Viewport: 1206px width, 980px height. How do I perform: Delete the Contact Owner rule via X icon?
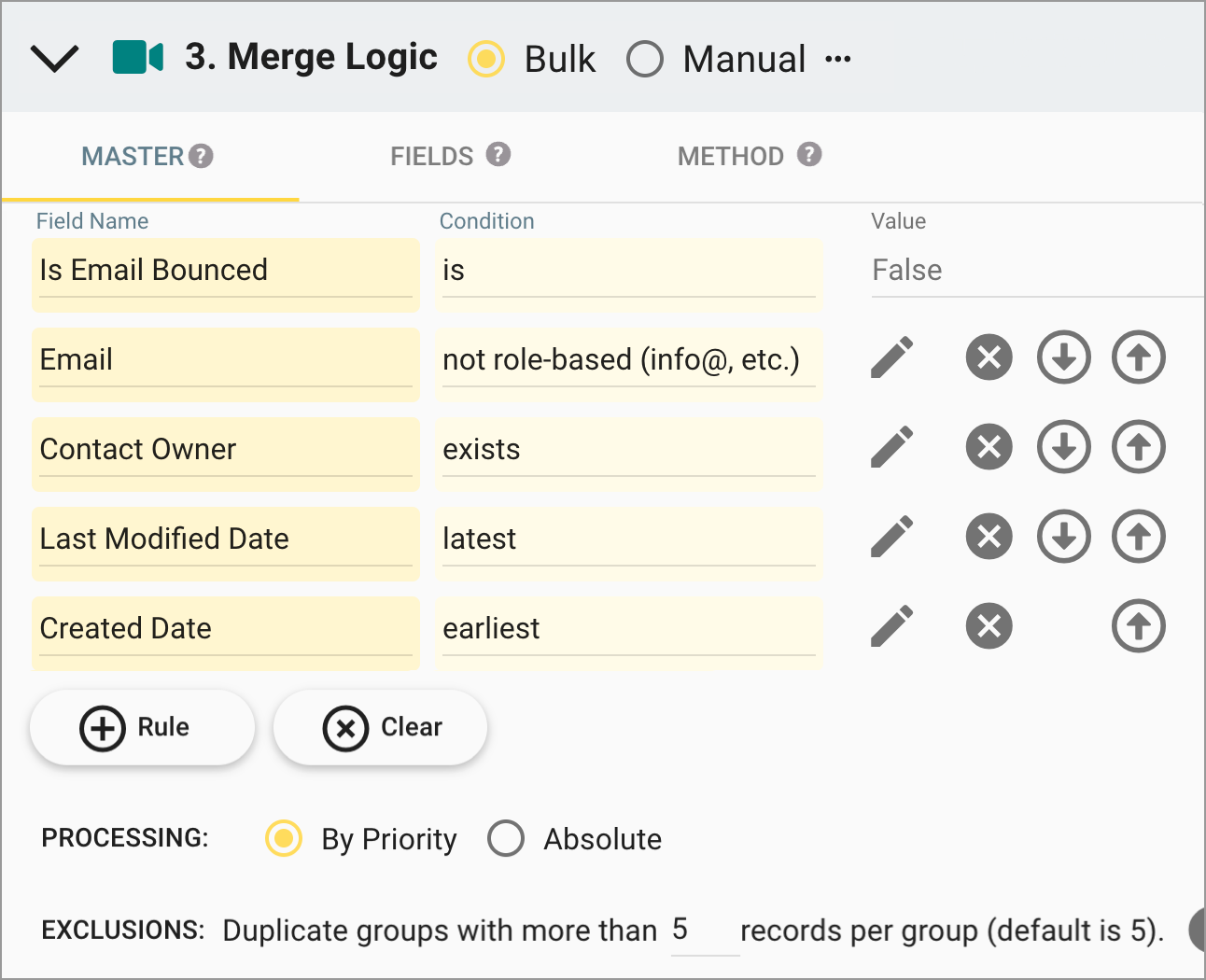989,447
